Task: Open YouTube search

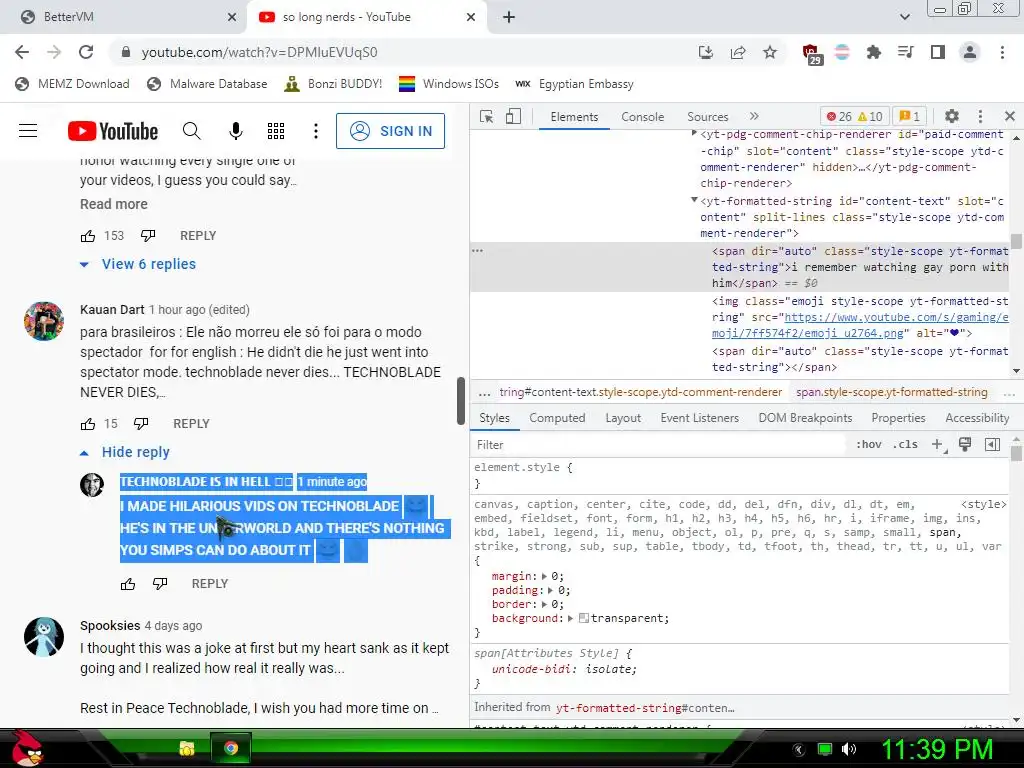Action: [x=191, y=131]
